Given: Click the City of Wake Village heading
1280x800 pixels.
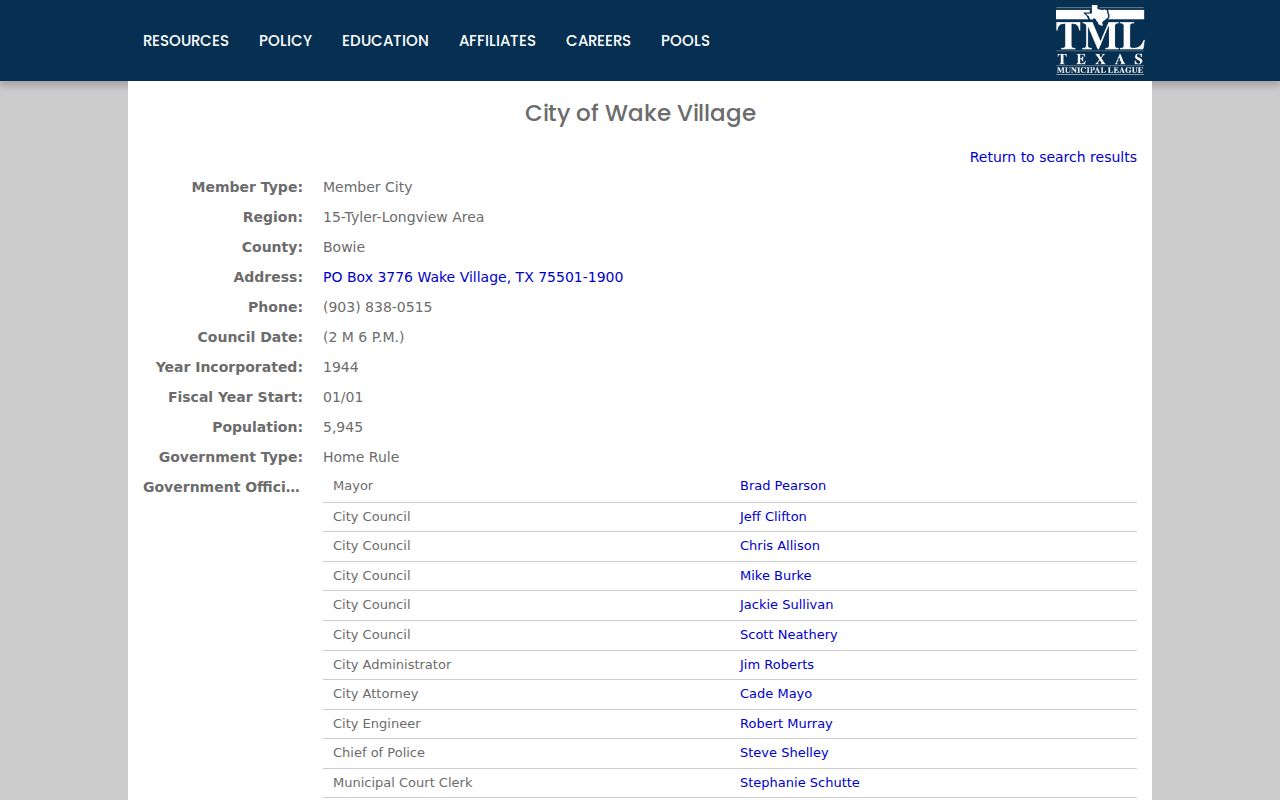Looking at the screenshot, I should click(x=640, y=113).
